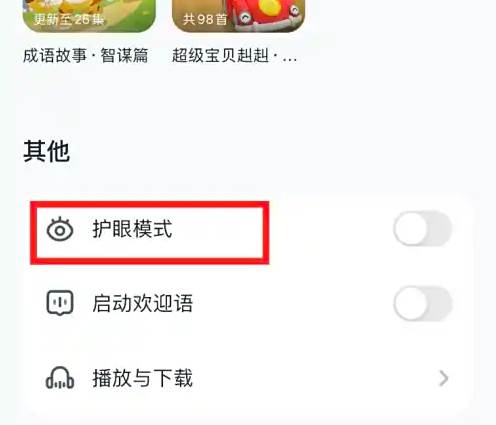496x425 pixels.
Task: Select the 护眼模式 label text
Action: 132,229
